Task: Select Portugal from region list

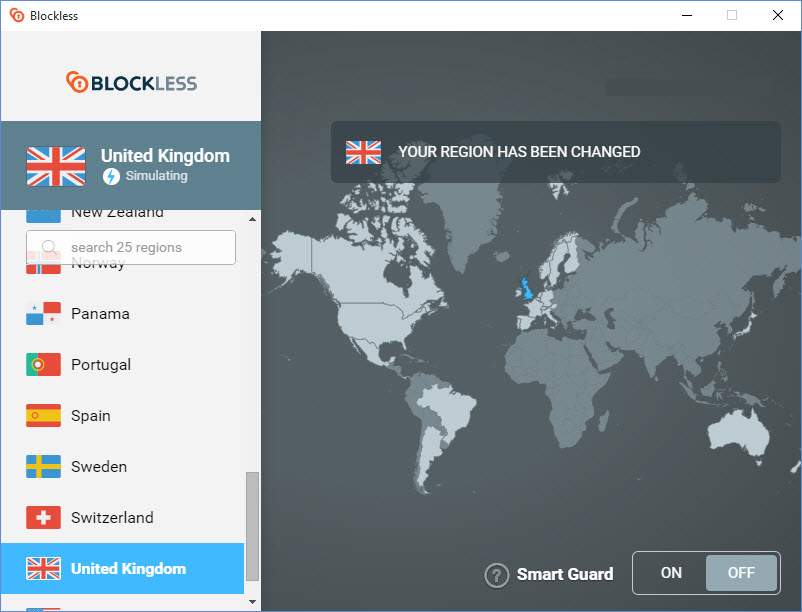Action: [123, 365]
